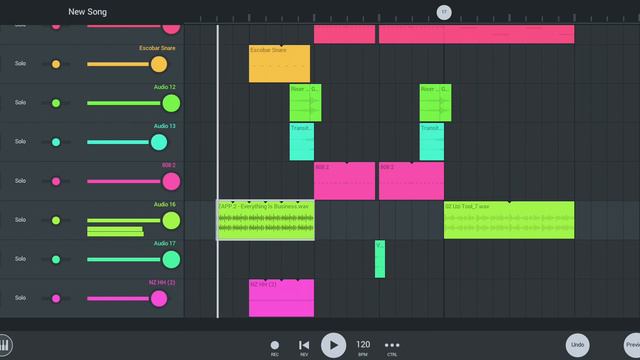This screenshot has height=360, width=640.
Task: Select the long pink clip on the topmost track
Action: (x=476, y=34)
